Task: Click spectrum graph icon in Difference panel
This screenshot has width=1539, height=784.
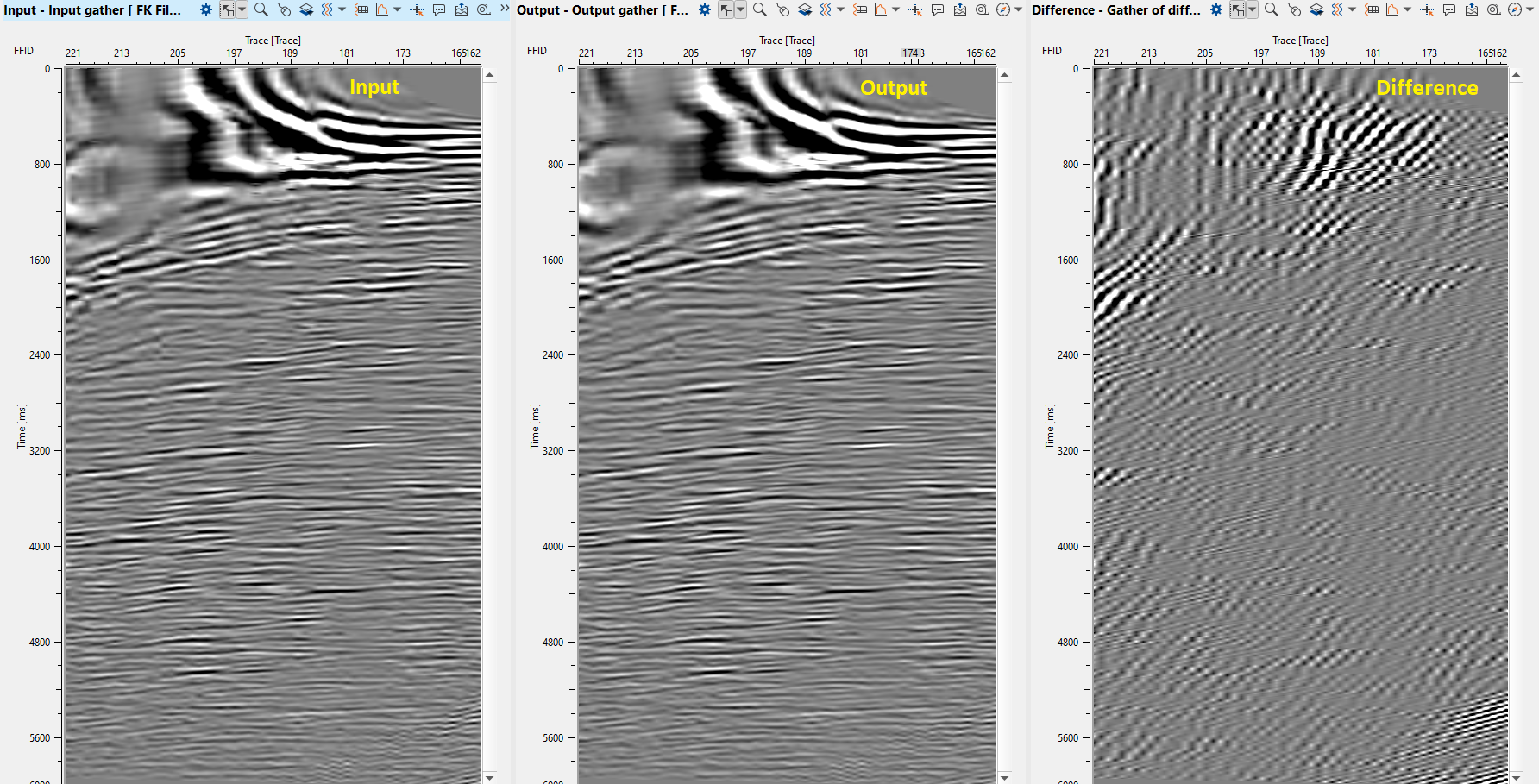Action: point(1391,10)
